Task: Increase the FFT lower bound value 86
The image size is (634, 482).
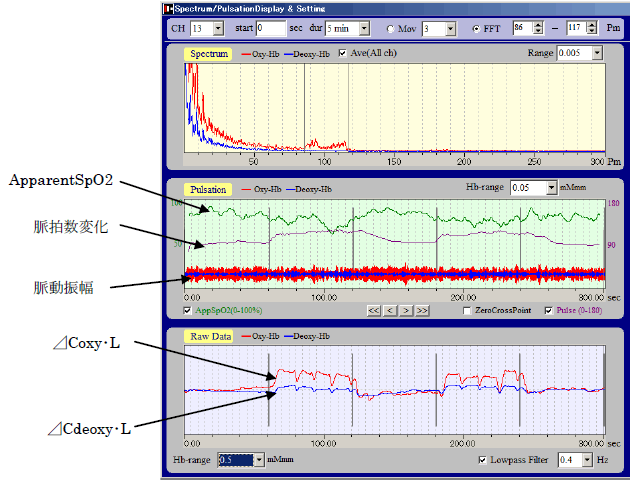Action: [x=538, y=25]
